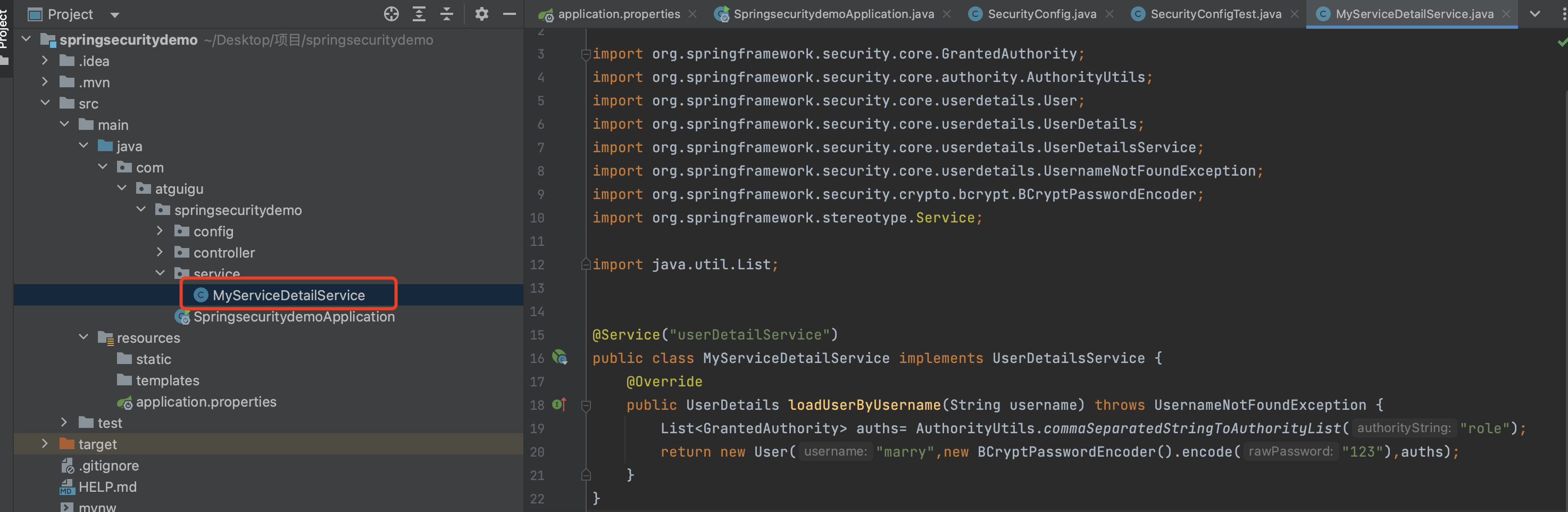Select HELP.md in the project tree
The image size is (1568, 512).
click(107, 487)
